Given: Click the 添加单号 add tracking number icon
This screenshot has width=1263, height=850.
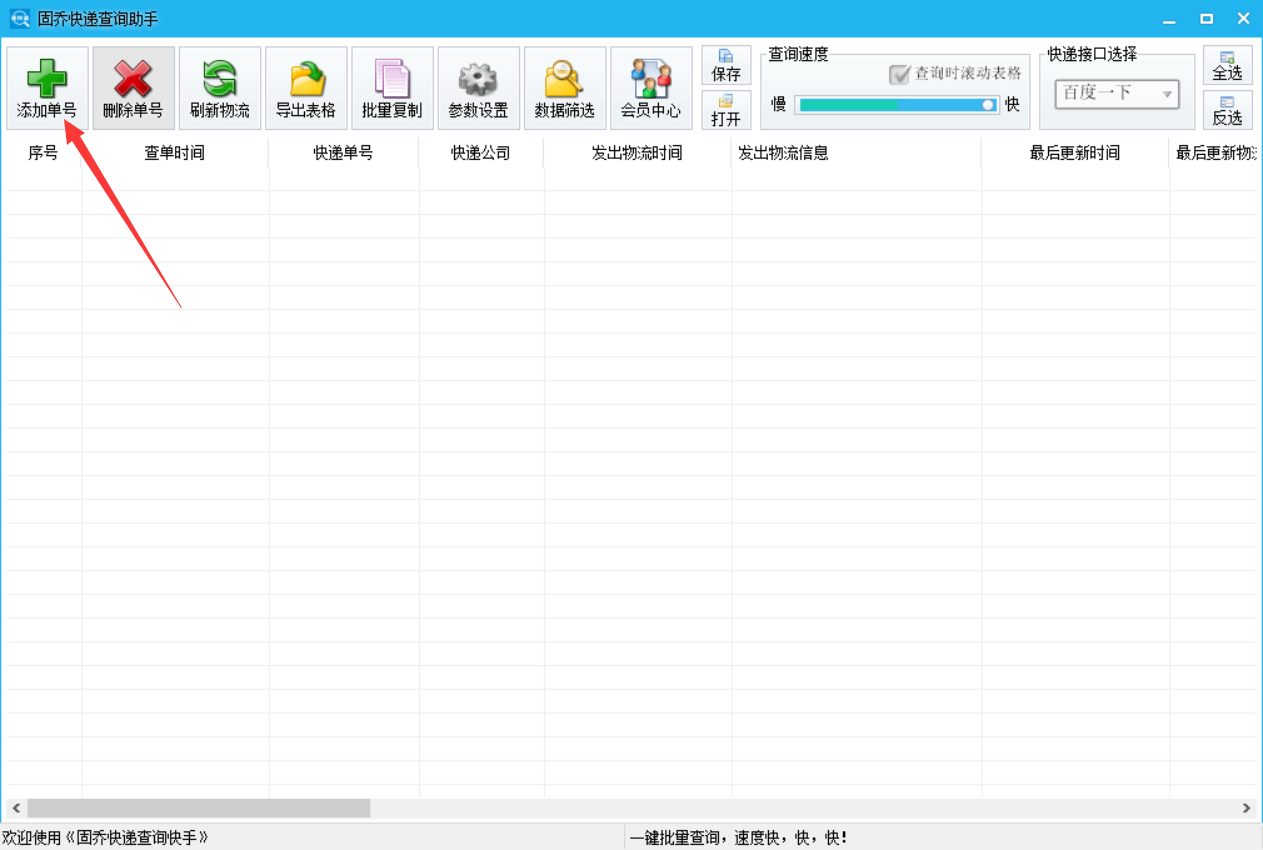Looking at the screenshot, I should (x=47, y=87).
